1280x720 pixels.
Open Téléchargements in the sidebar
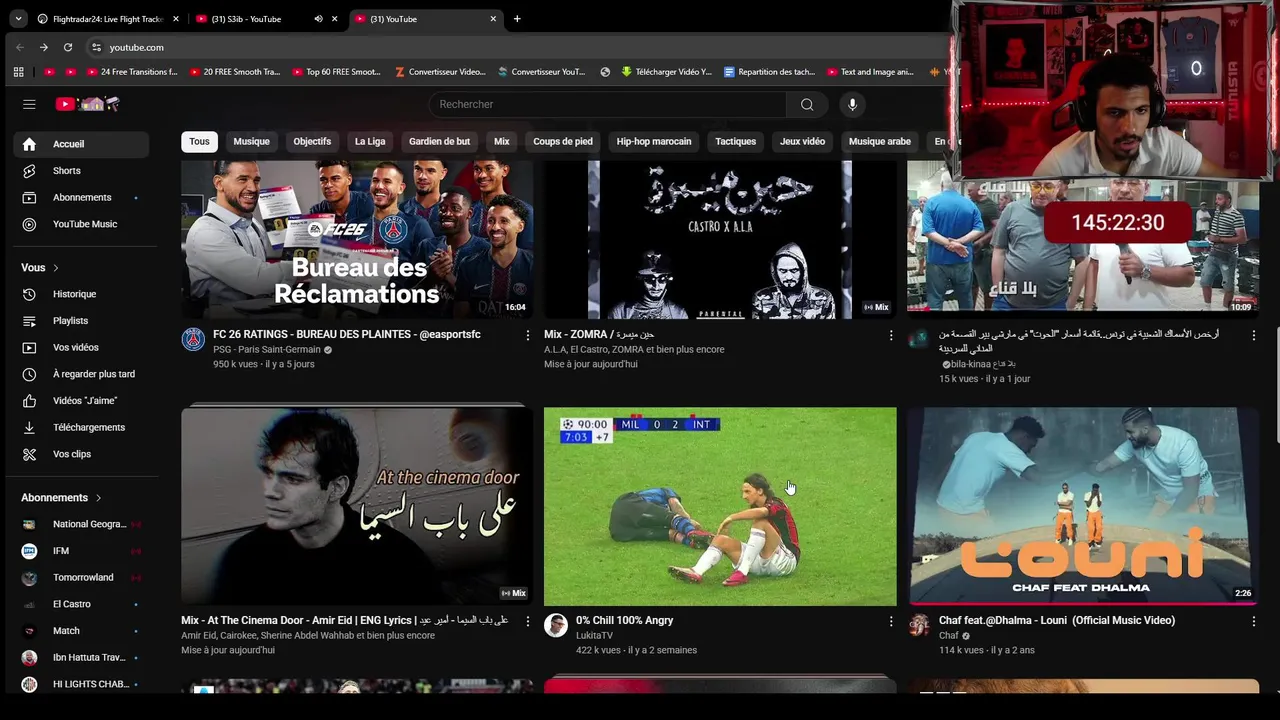coord(81,427)
